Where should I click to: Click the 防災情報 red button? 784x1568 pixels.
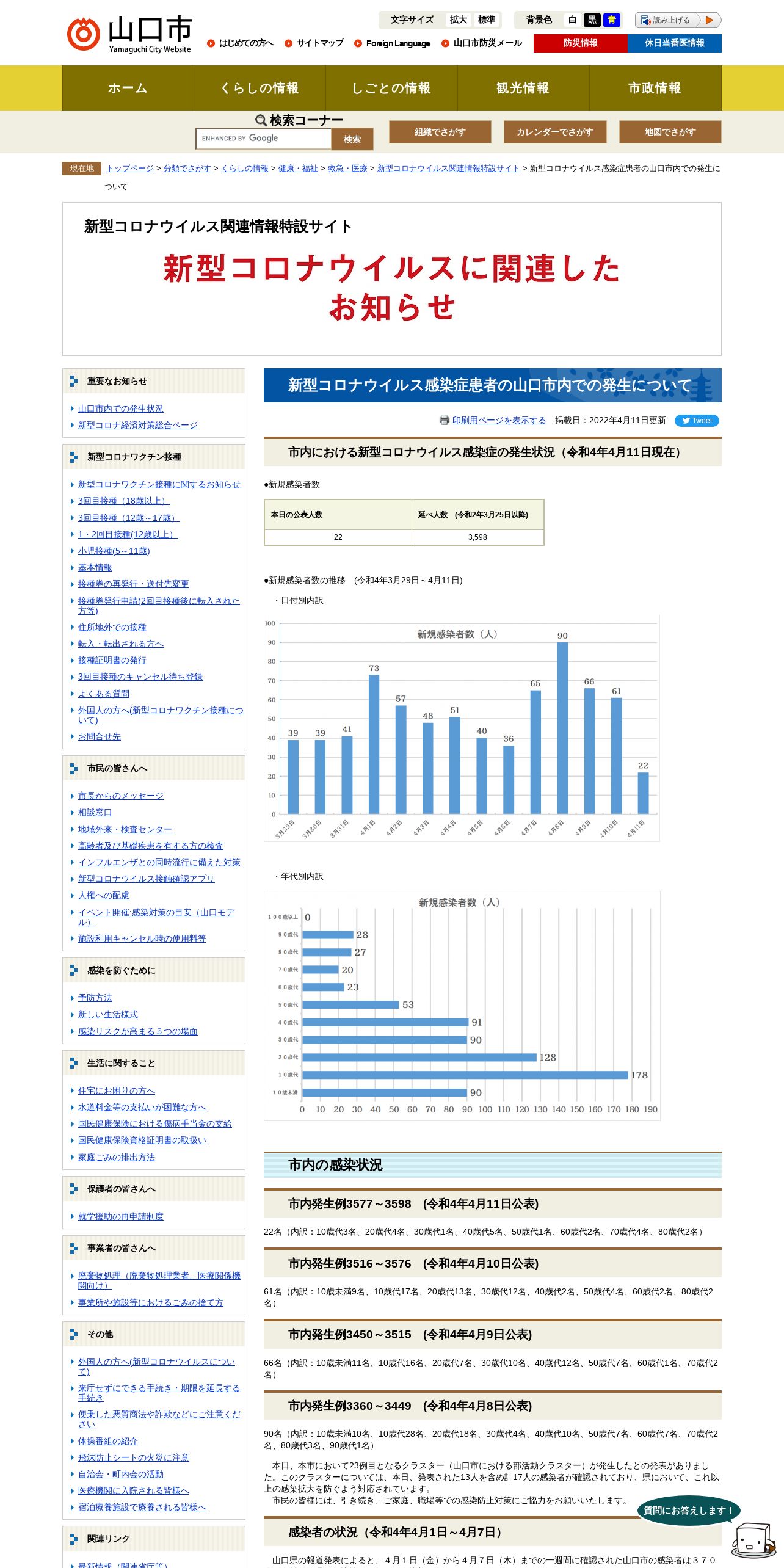pyautogui.click(x=581, y=43)
